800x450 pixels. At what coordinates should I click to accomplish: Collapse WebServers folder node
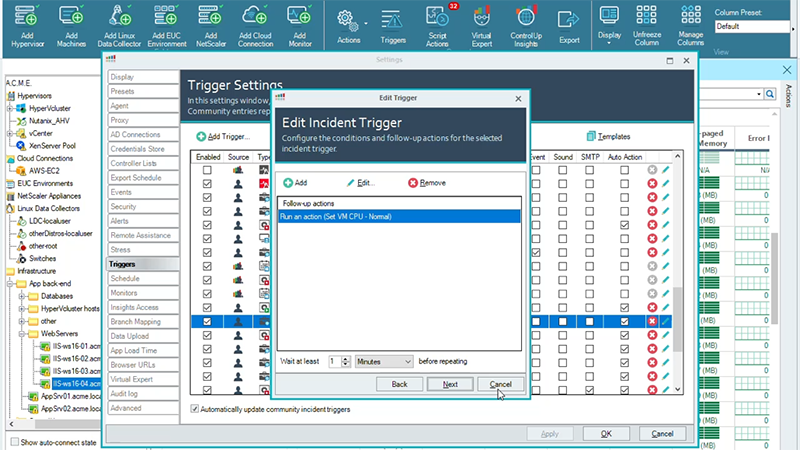22,334
